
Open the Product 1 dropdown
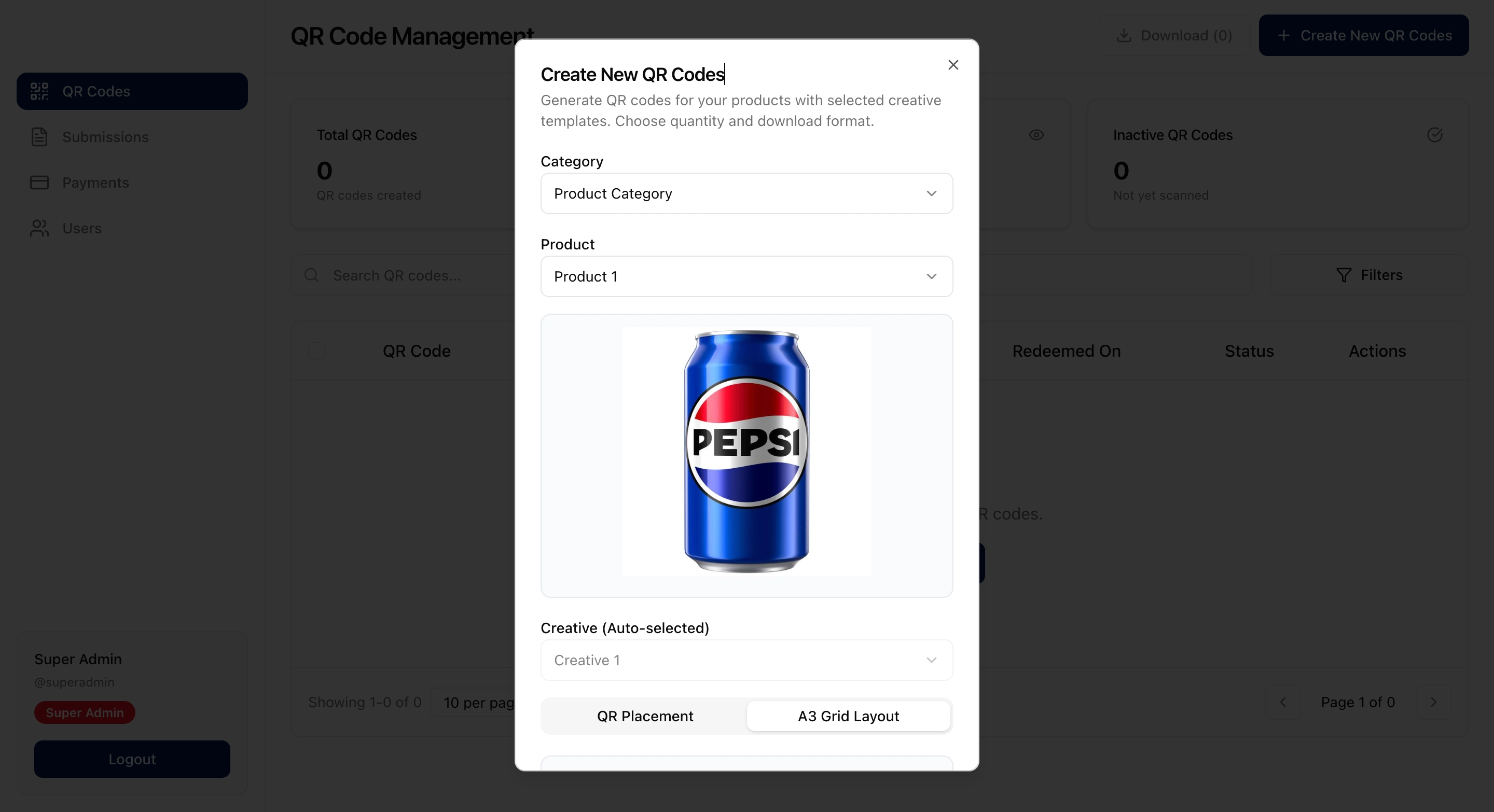coord(746,276)
